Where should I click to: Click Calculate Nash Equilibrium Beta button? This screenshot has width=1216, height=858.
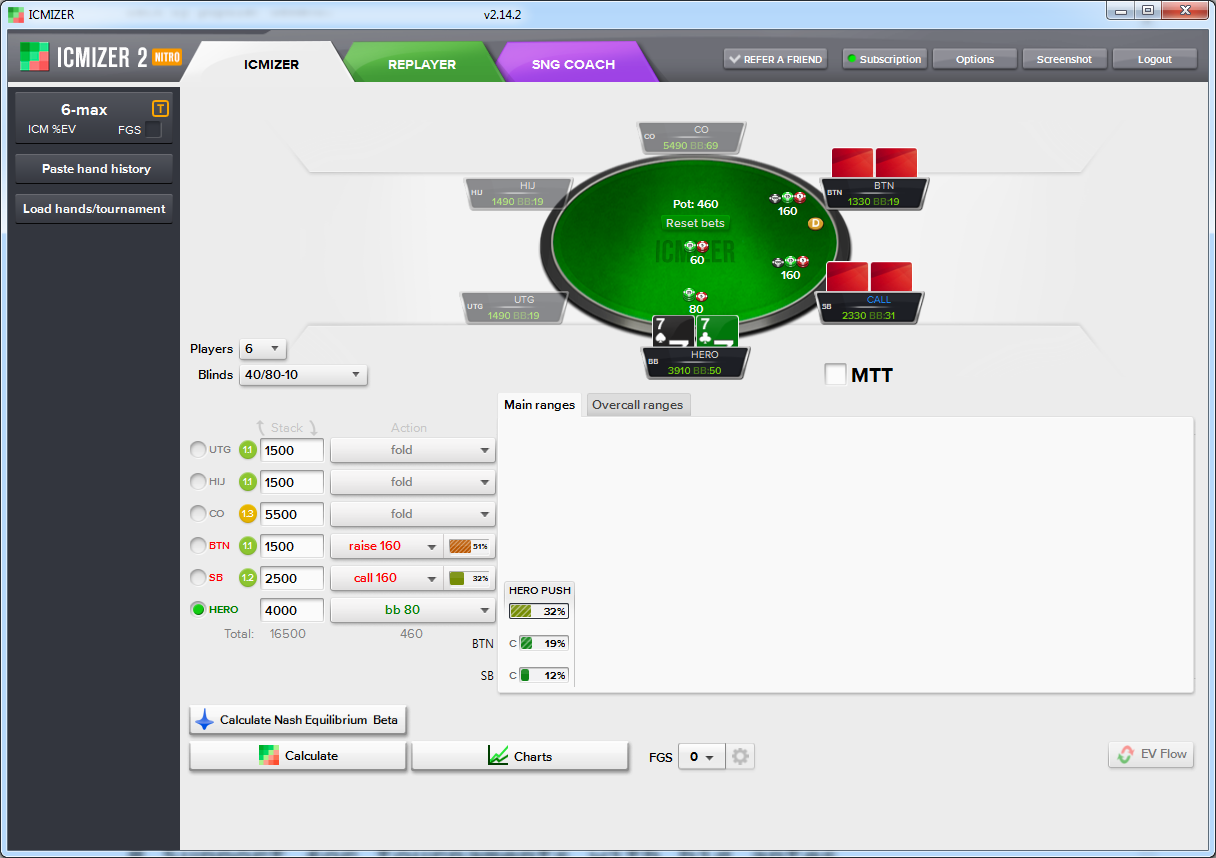click(298, 720)
